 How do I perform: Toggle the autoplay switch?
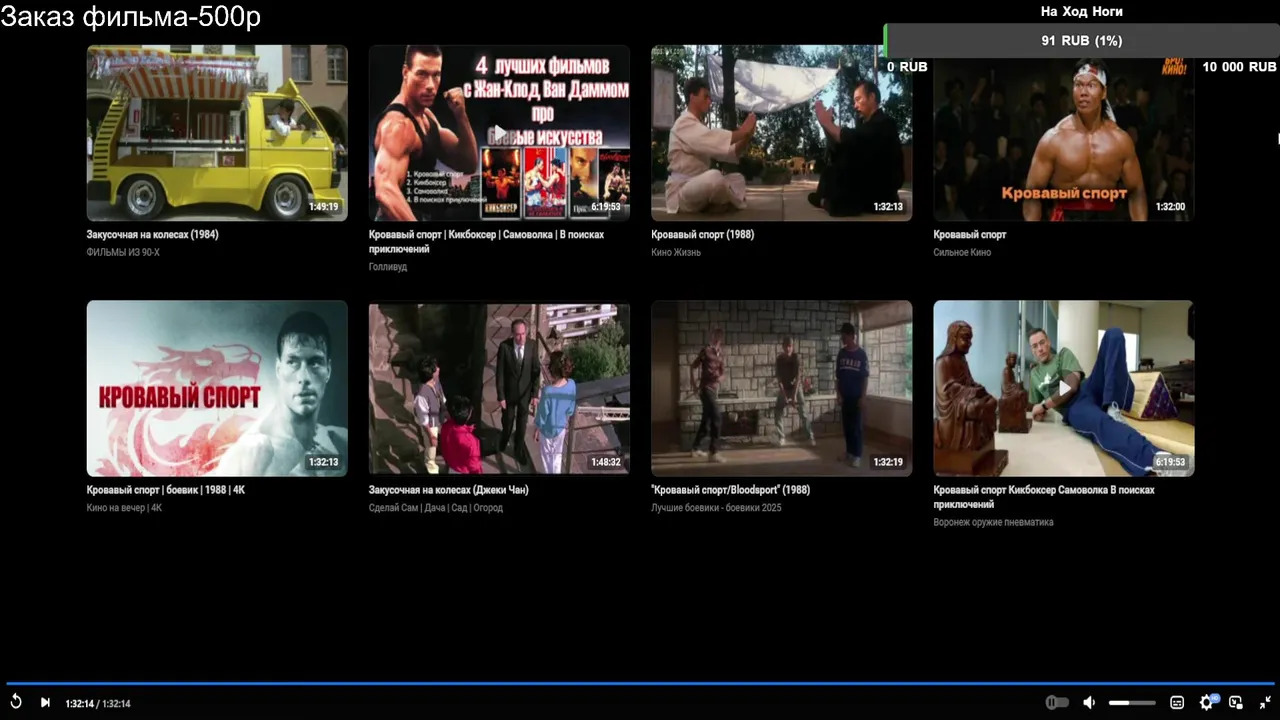[x=1057, y=702]
